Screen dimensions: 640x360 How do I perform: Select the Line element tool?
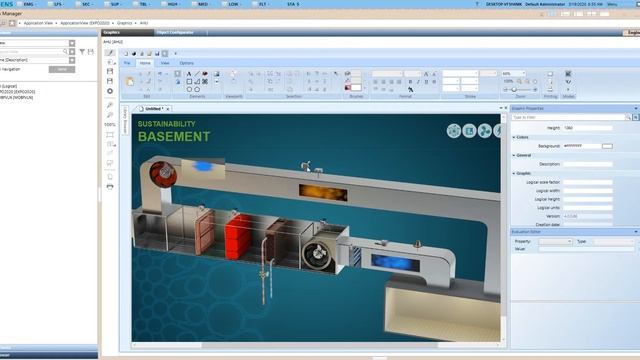197,74
